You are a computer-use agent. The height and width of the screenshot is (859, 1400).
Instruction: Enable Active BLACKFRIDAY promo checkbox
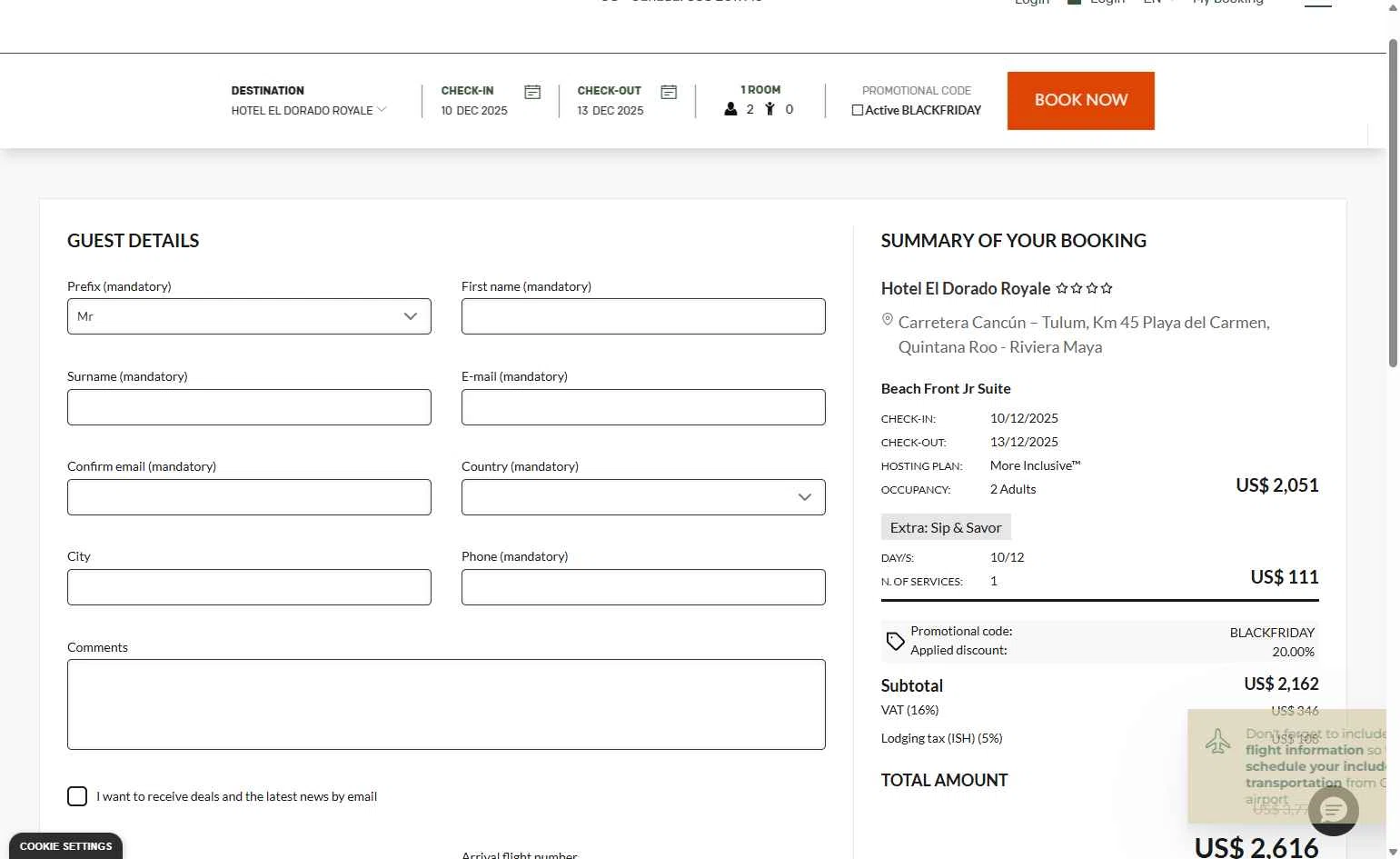(x=858, y=110)
